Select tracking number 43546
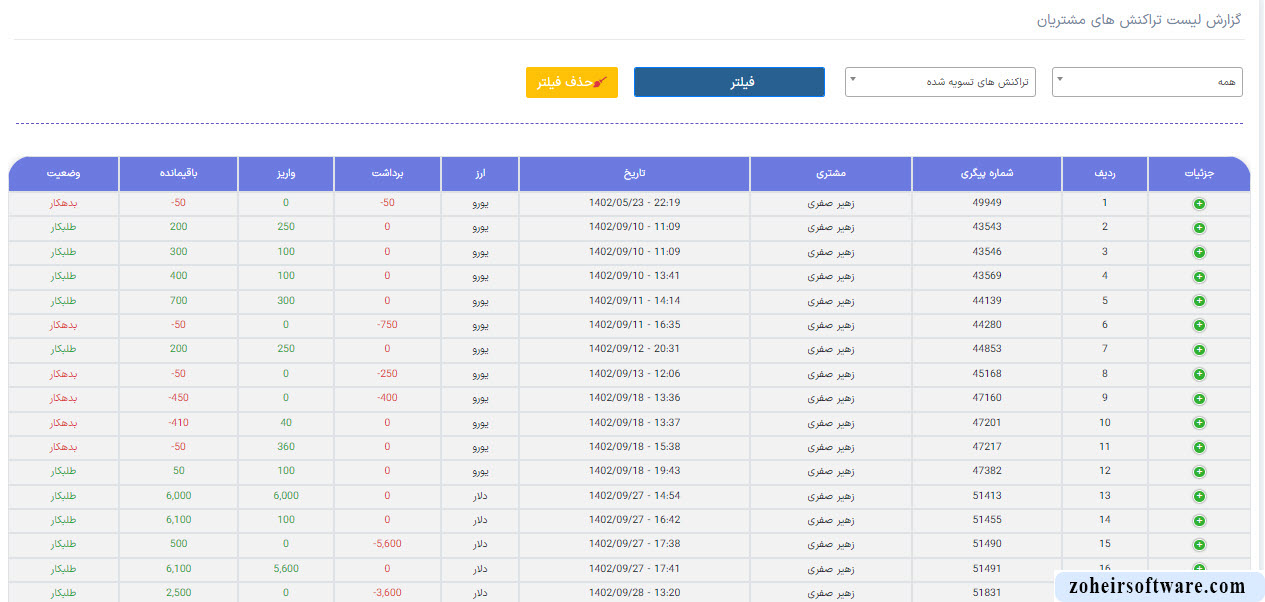1265x602 pixels. click(987, 252)
